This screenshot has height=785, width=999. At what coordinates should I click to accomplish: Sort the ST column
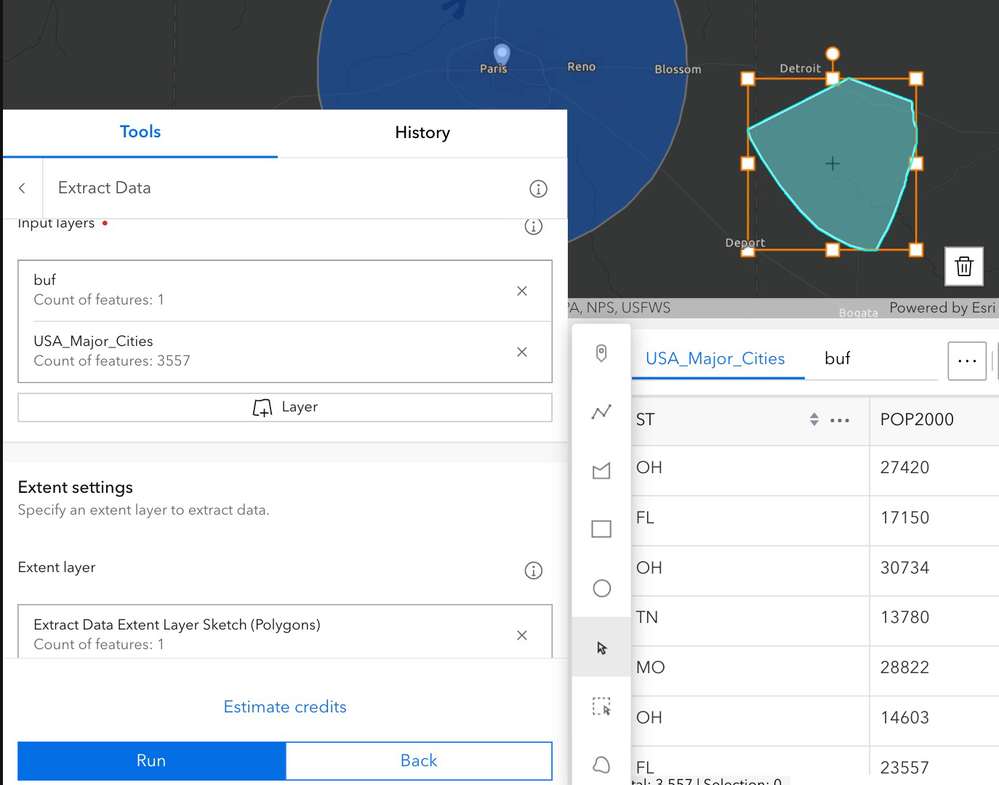click(814, 419)
